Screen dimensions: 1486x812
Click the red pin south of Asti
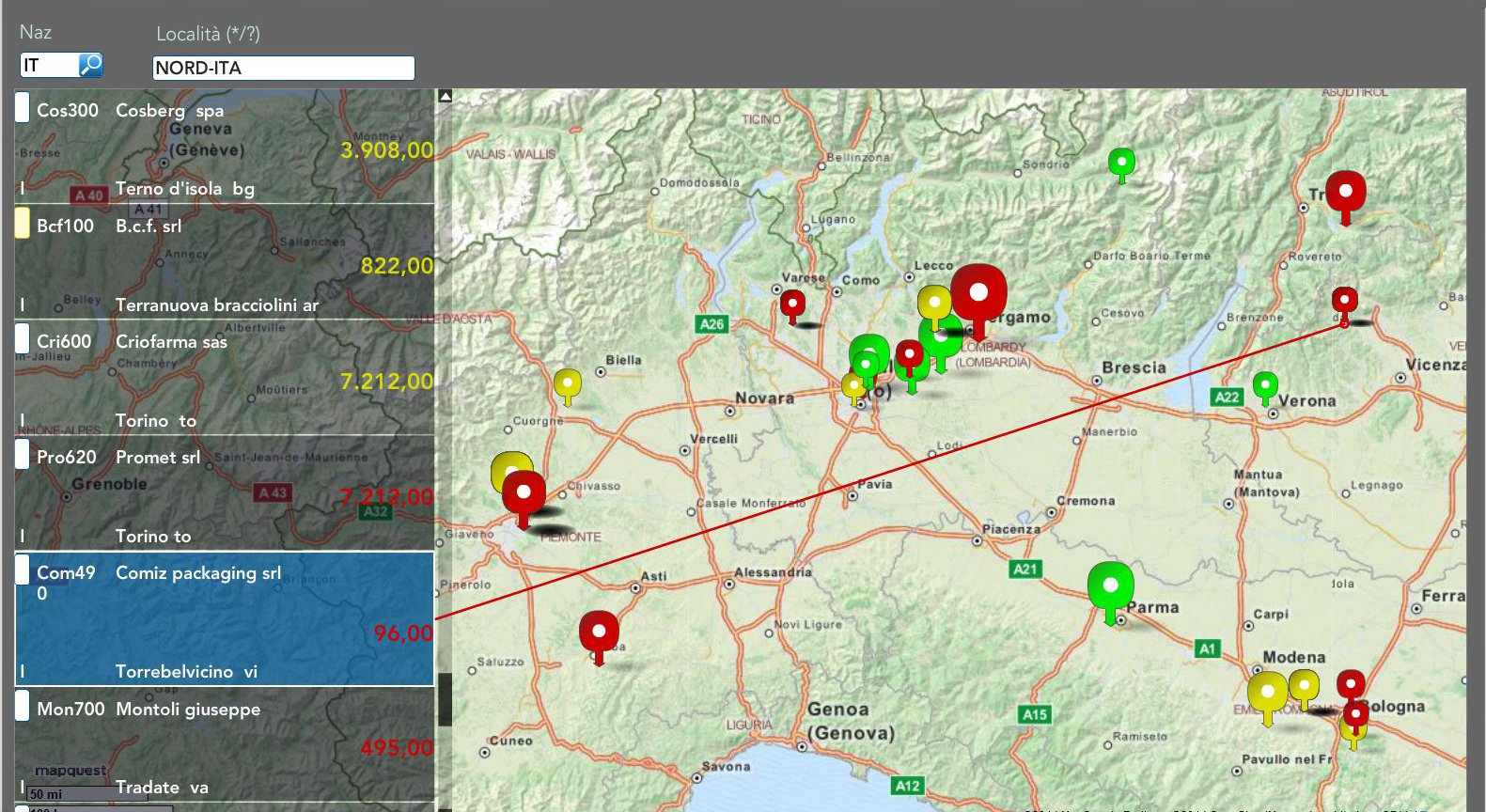[x=599, y=633]
